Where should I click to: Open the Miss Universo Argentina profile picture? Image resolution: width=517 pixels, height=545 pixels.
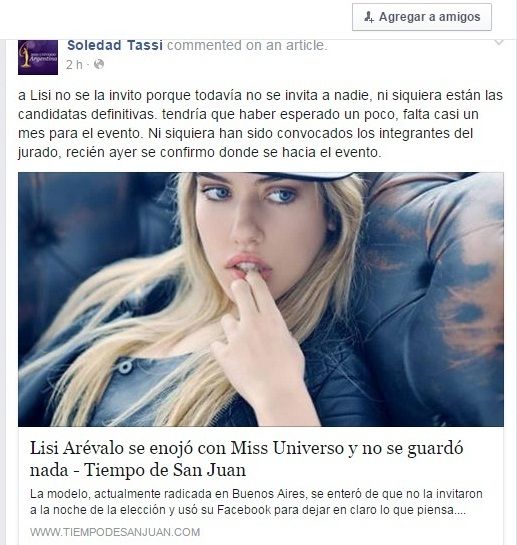click(x=38, y=57)
